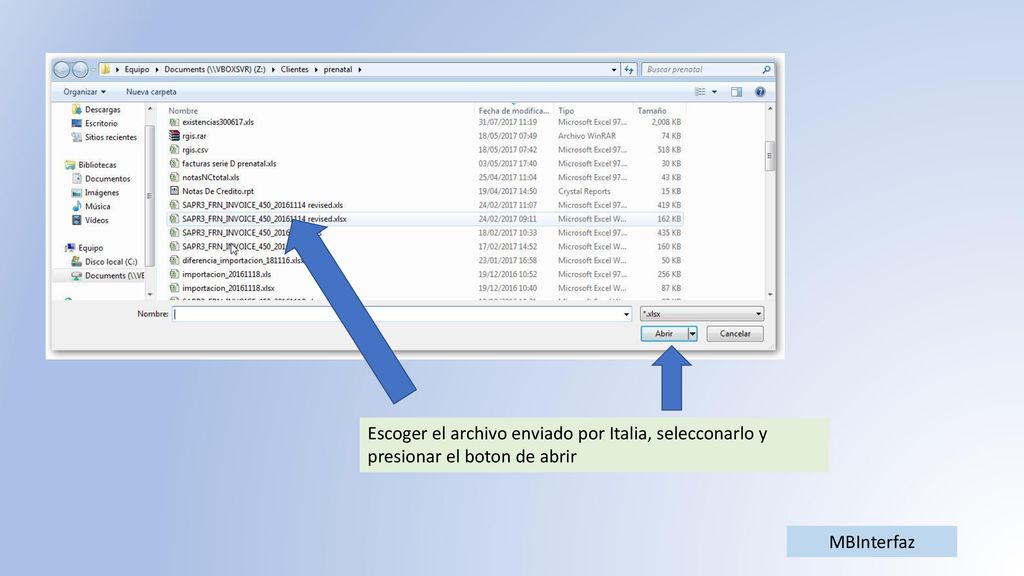Open the address bar history dropdown

click(614, 69)
